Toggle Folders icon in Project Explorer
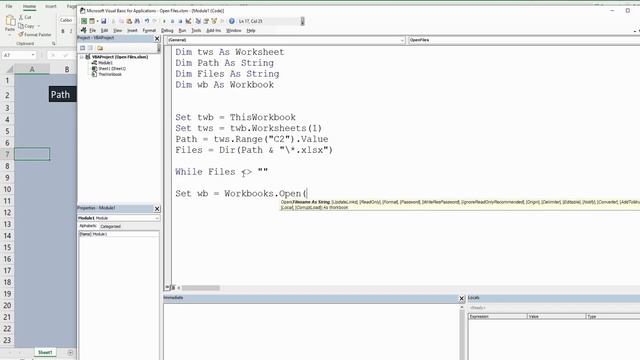Image resolution: width=640 pixels, height=360 pixels. [100, 48]
